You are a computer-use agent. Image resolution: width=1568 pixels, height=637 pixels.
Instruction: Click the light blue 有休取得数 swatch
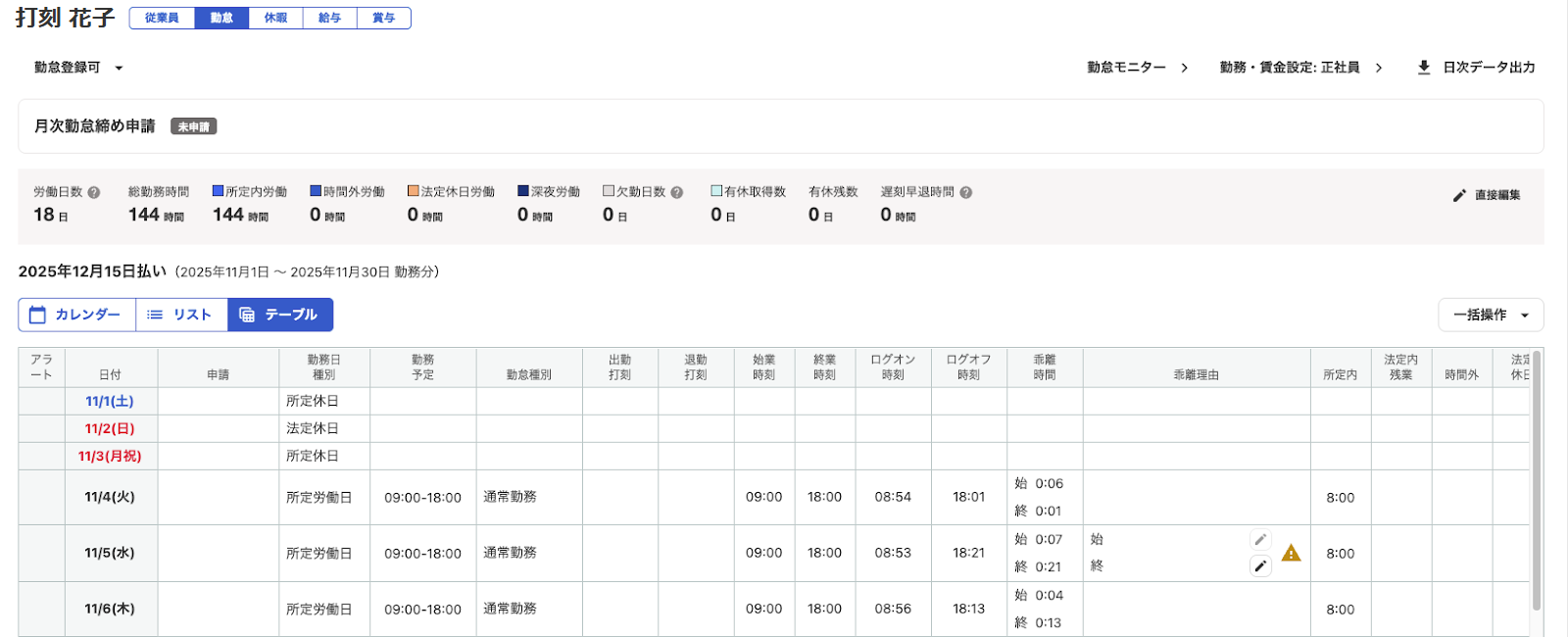click(716, 191)
